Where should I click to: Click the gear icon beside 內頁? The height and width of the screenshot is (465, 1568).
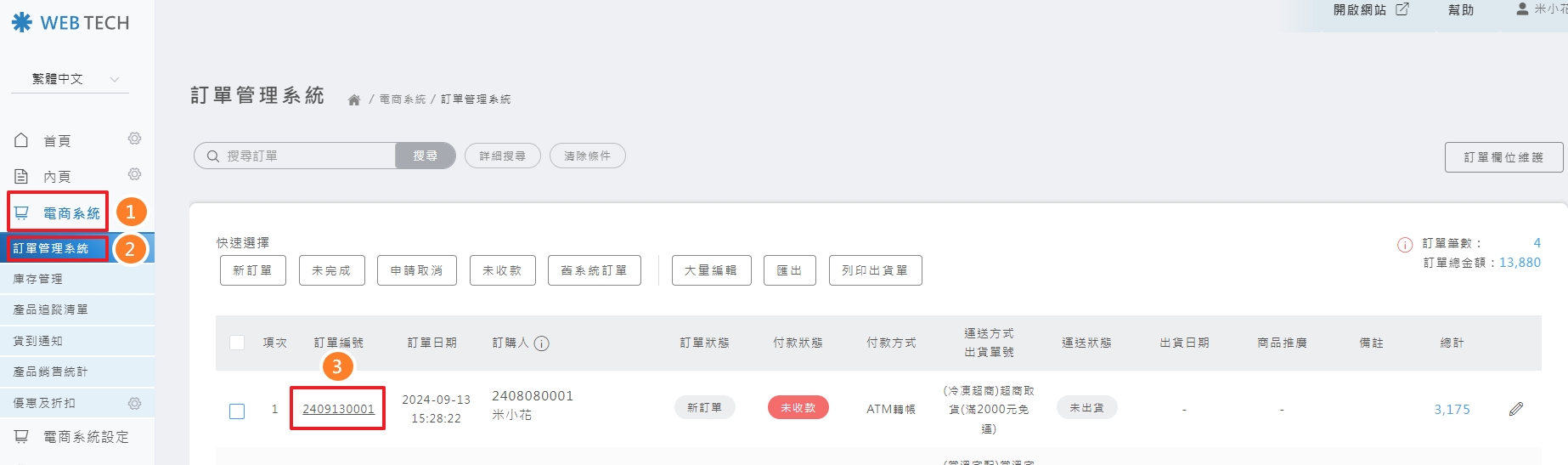pos(134,174)
